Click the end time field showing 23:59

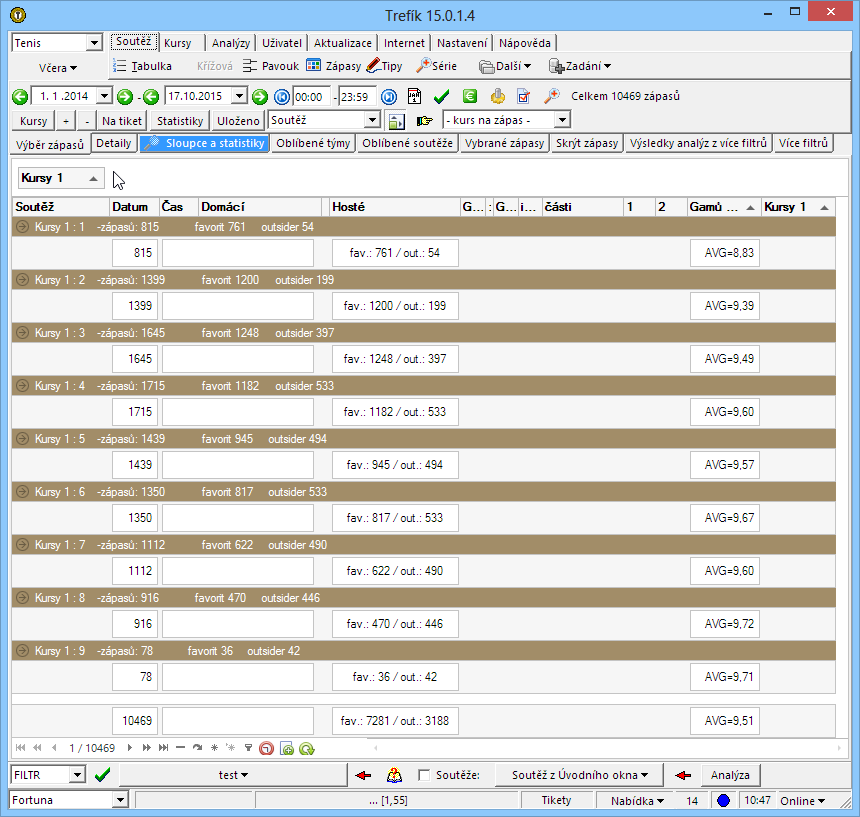356,97
